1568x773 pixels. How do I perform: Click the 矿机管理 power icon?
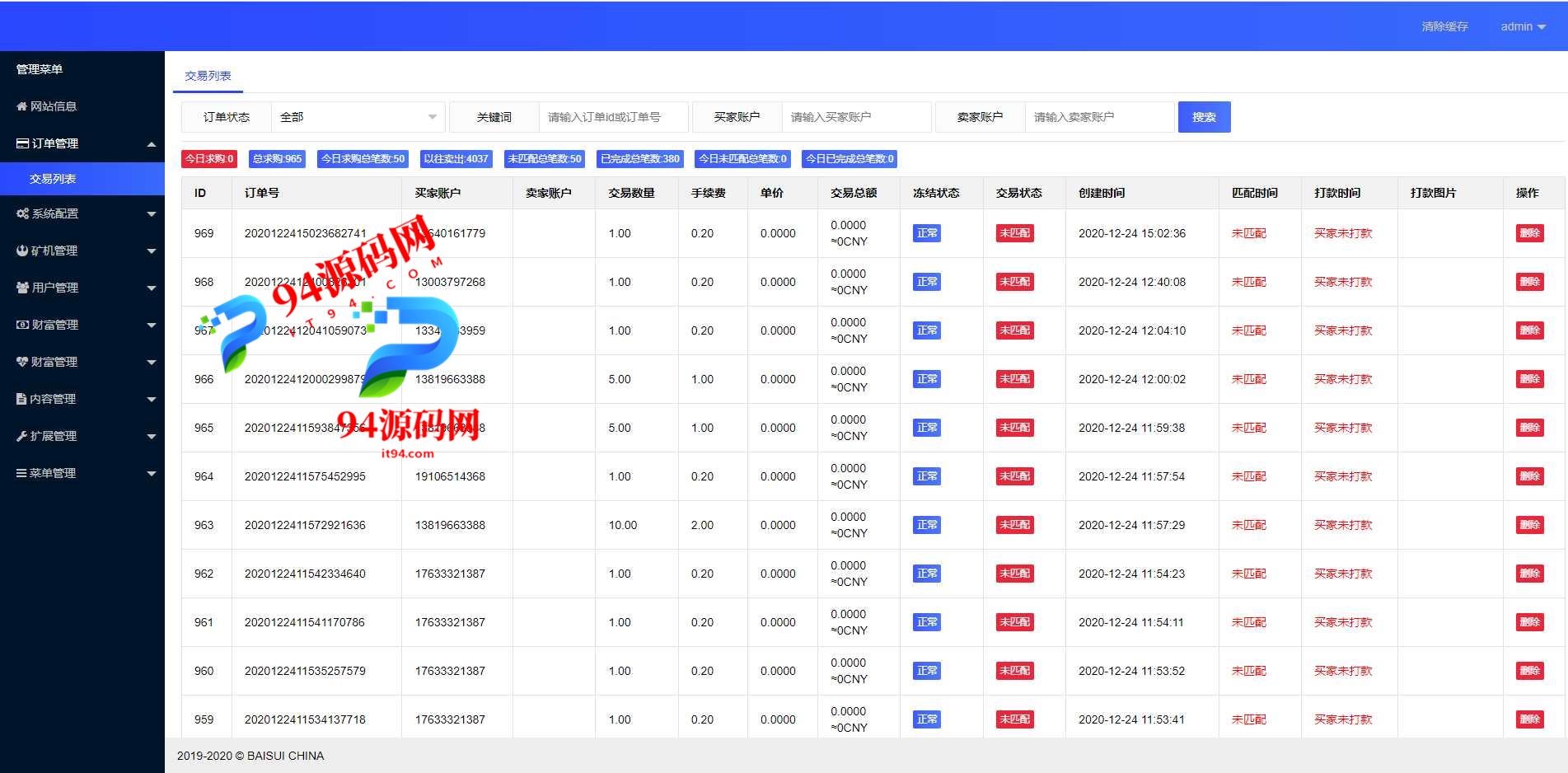[x=22, y=251]
